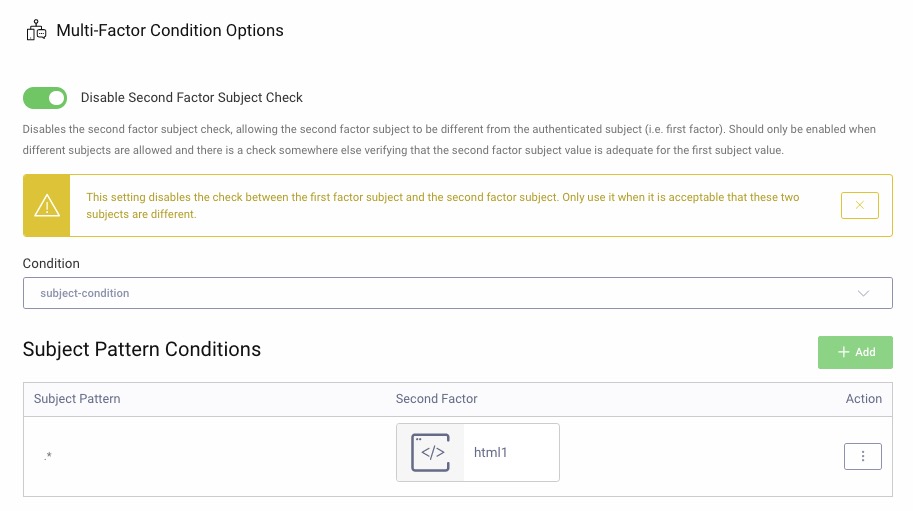Viewport: 913px width, 511px height.
Task: Click the warning message text in banner
Action: (x=443, y=206)
